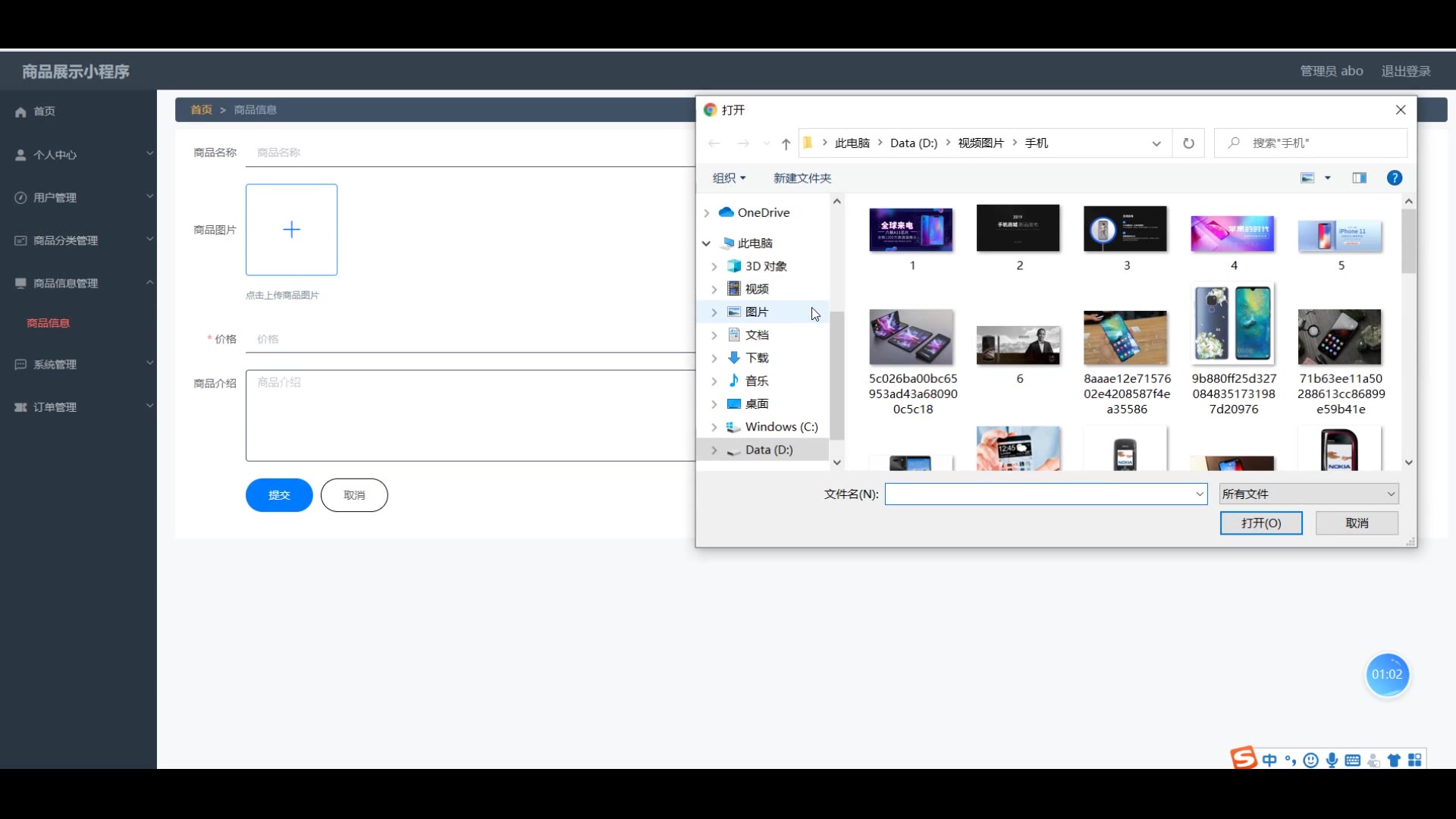Viewport: 1456px width, 819px height.
Task: Click the dialog's 取消 button
Action: (x=1357, y=523)
